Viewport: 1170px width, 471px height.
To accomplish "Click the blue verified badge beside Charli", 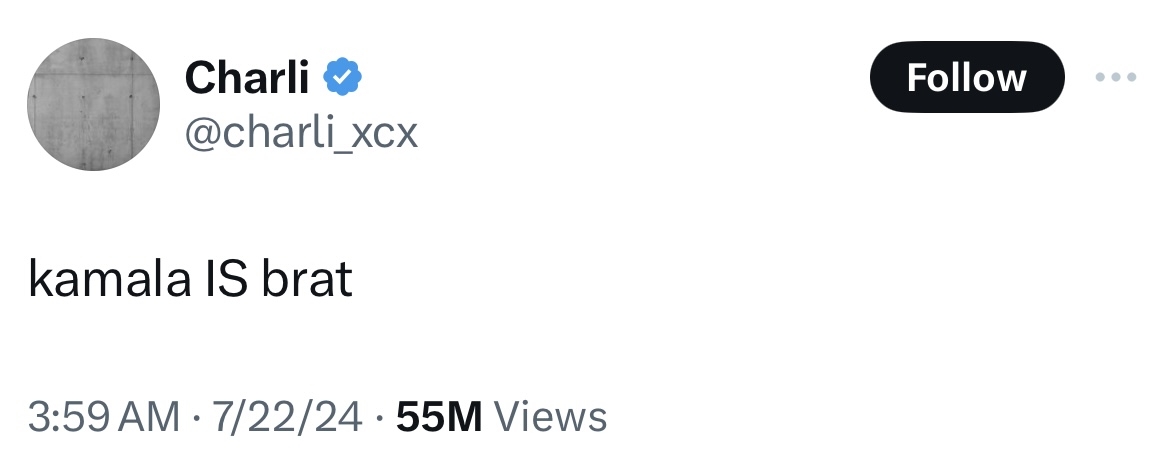I will 343,77.
